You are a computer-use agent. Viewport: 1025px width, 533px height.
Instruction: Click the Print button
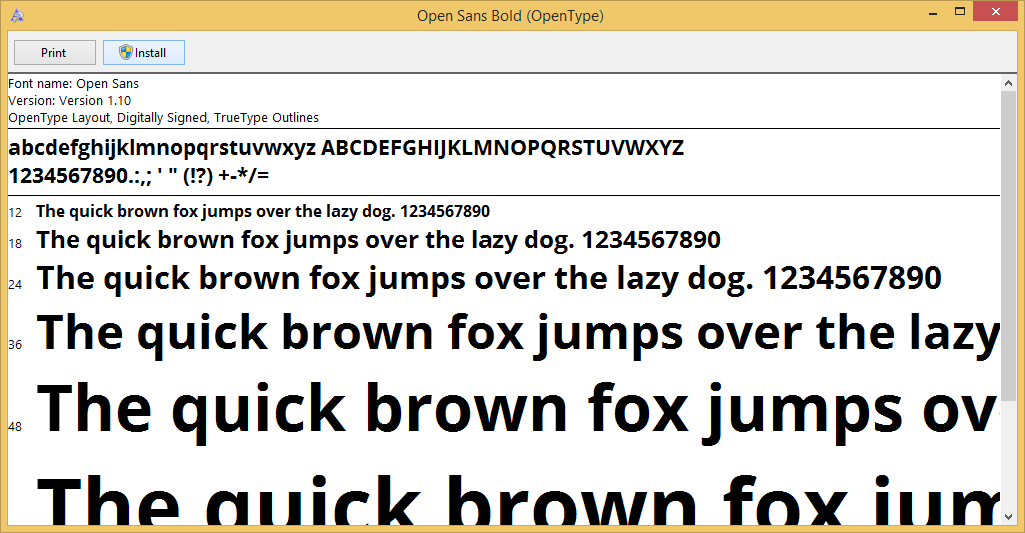tap(55, 53)
